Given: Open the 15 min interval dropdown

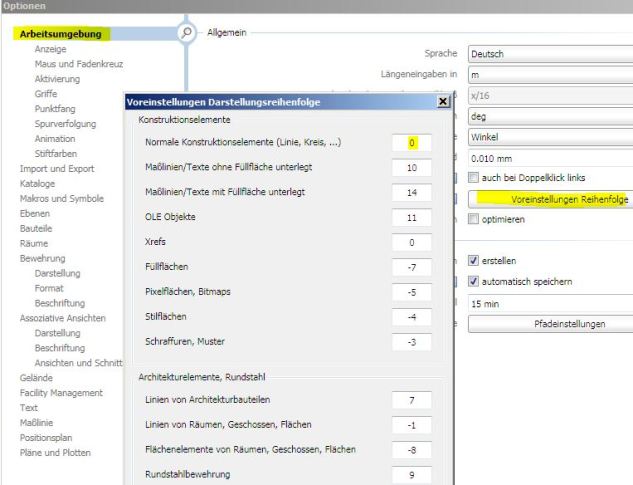Looking at the screenshot, I should [x=548, y=302].
